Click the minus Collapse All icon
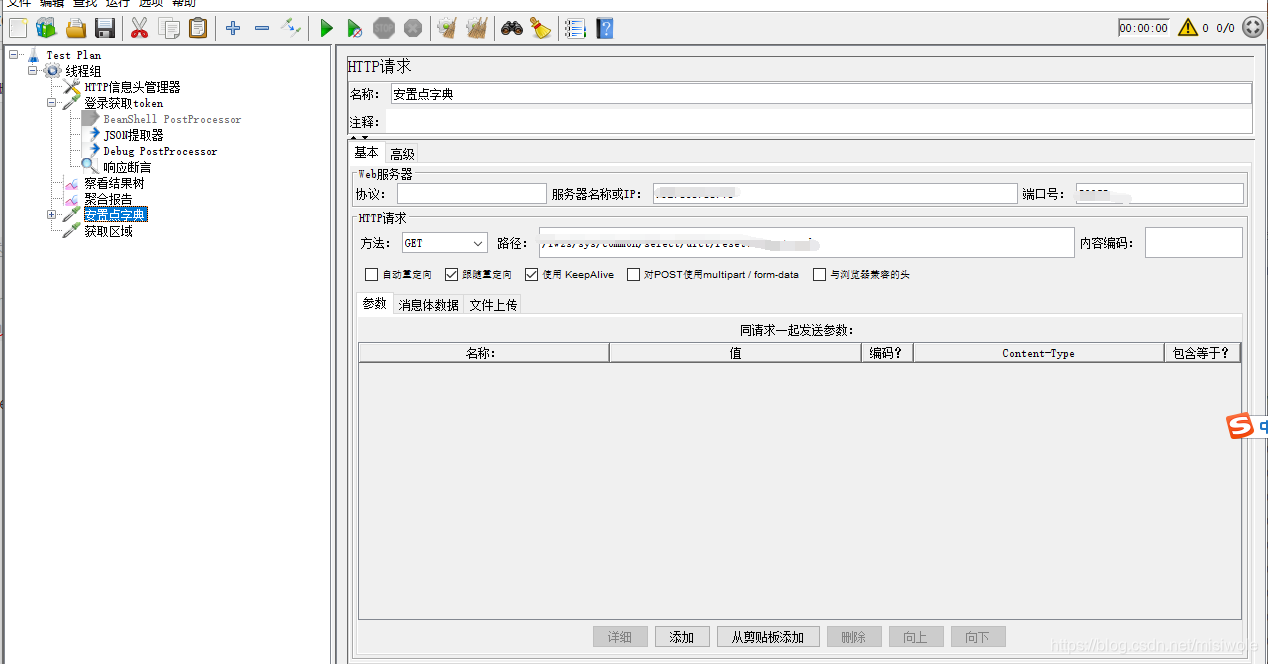The height and width of the screenshot is (664, 1268). click(262, 28)
